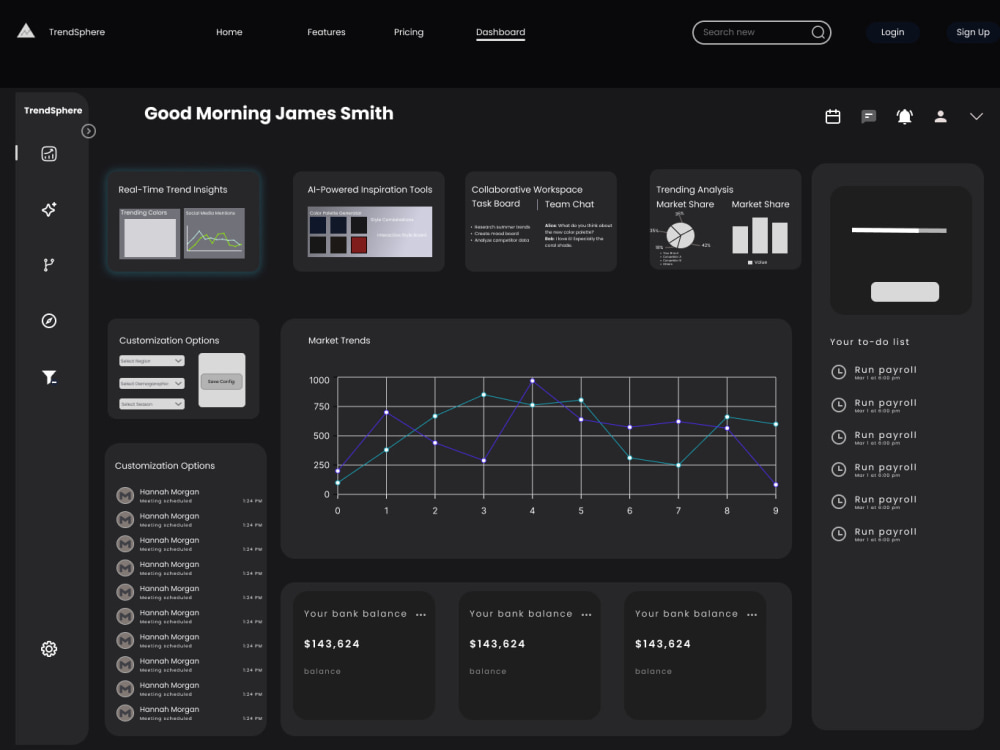1000x750 pixels.
Task: Click the TrendSphere triangle logo
Action: pyautogui.click(x=26, y=31)
